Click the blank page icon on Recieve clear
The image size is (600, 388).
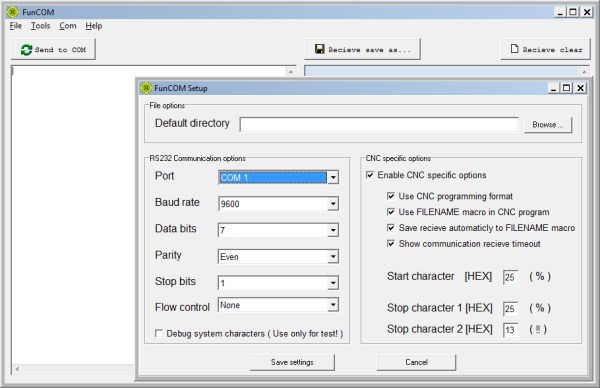[x=515, y=49]
